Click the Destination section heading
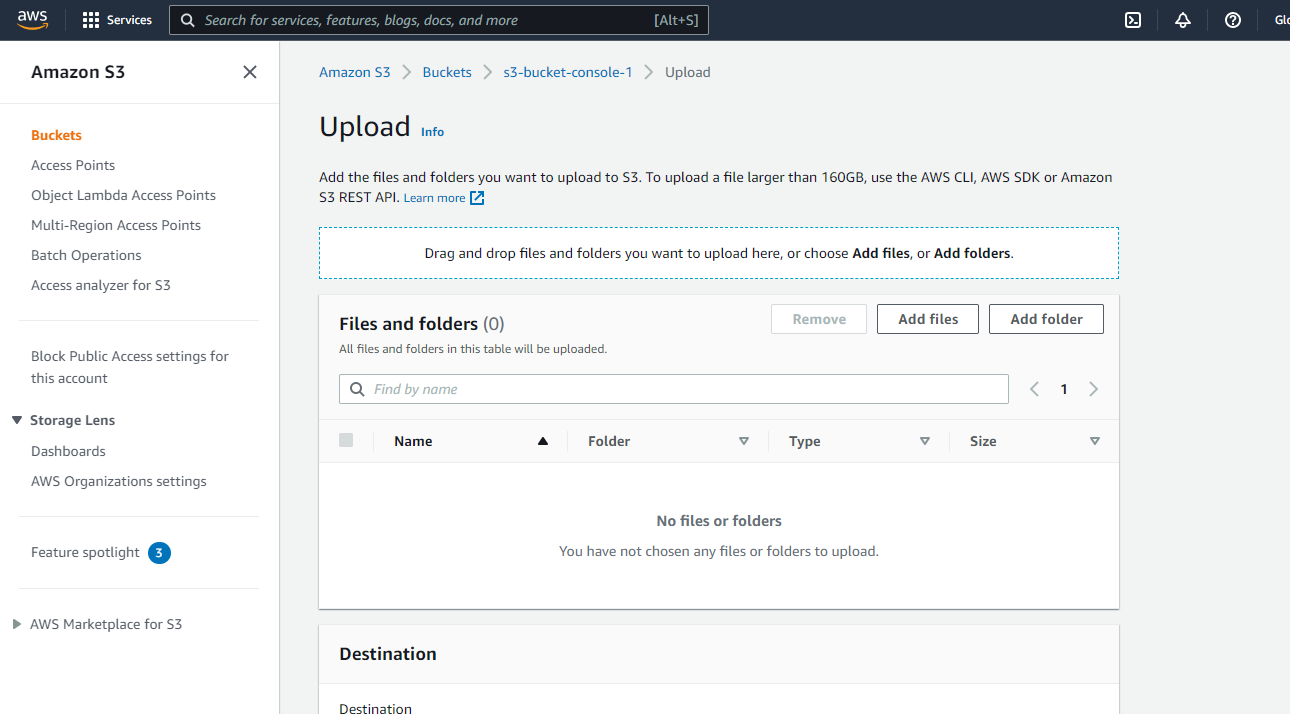The image size is (1290, 714). 388,654
